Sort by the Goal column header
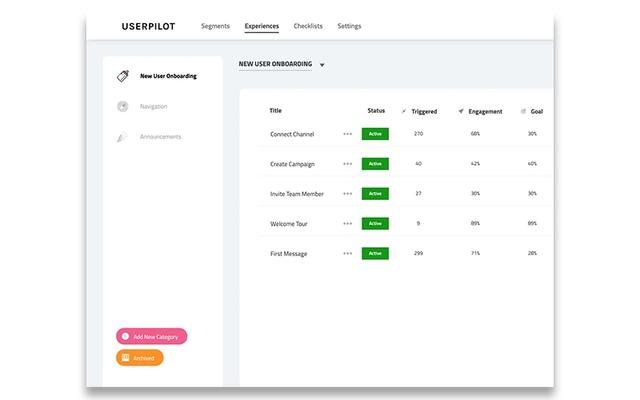640x400 pixels. click(x=537, y=111)
